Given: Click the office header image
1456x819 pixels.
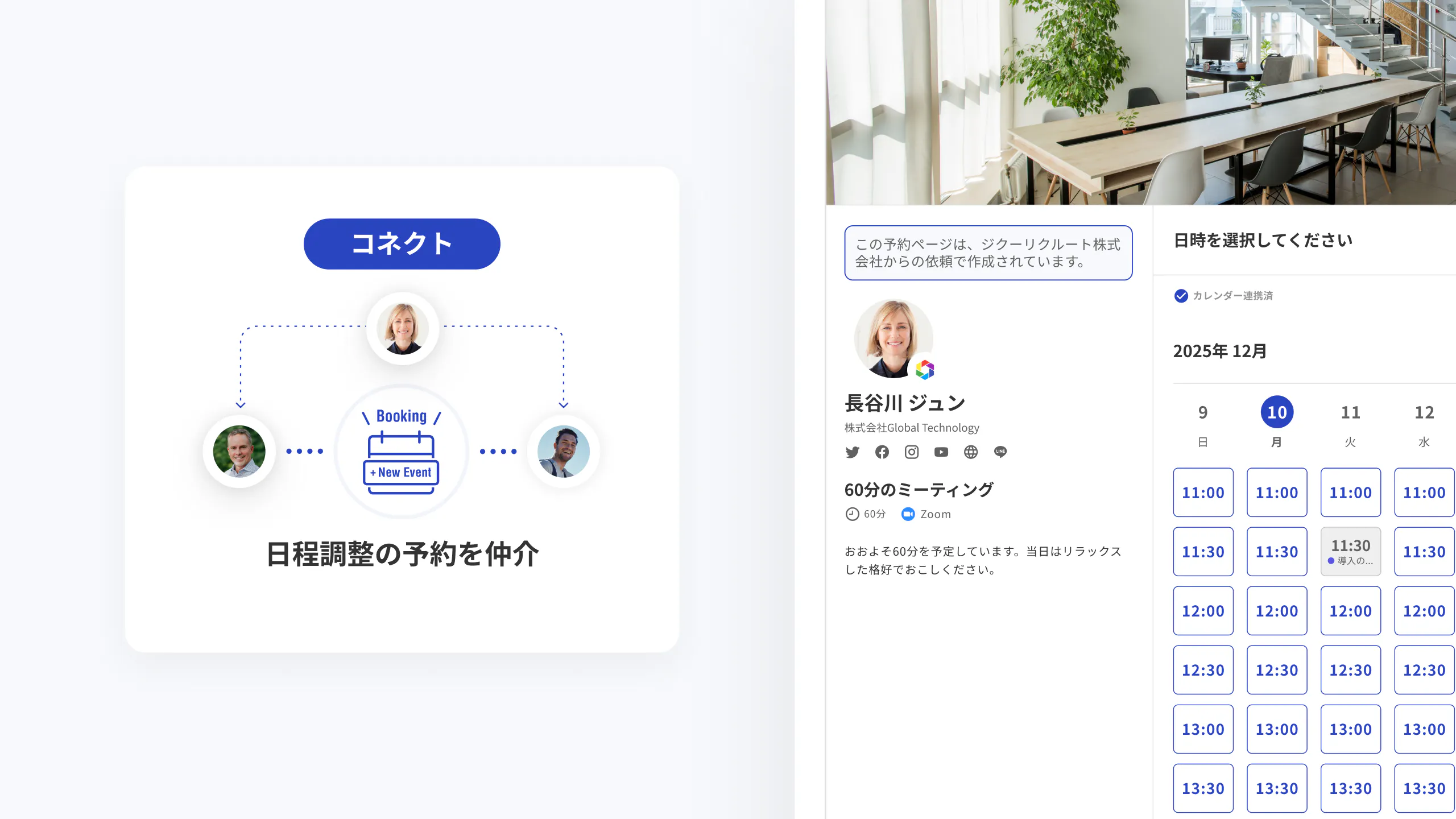Looking at the screenshot, I should tap(1137, 102).
